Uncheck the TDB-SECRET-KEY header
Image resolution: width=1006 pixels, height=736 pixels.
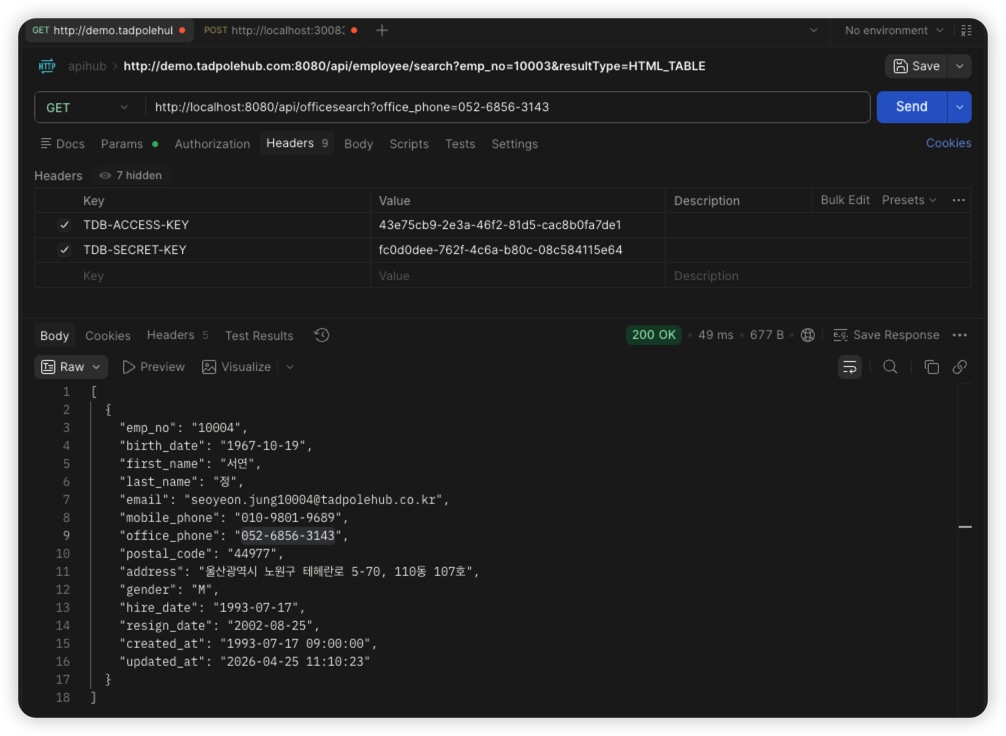tap(64, 250)
